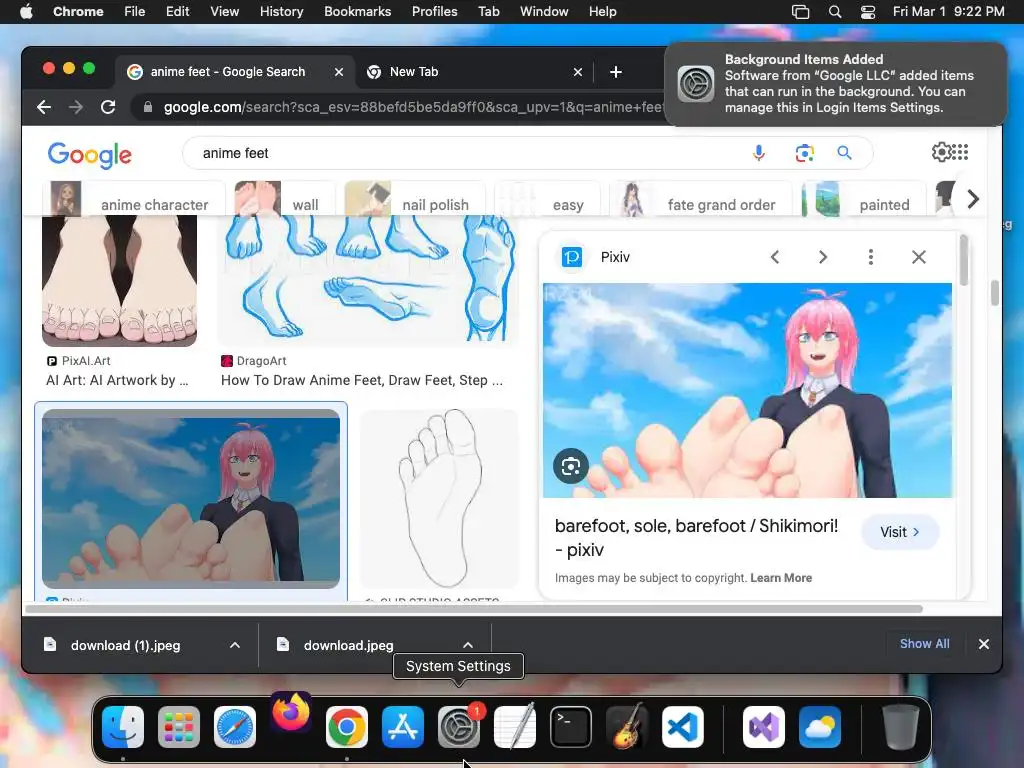Click the Chrome address bar URL
The image size is (1024, 768).
tap(413, 107)
